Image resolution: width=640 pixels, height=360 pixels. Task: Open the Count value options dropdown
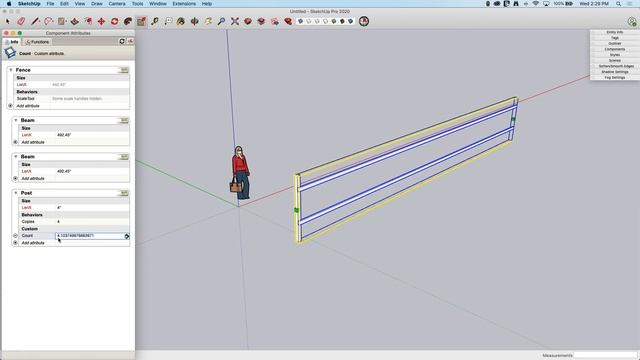127,236
